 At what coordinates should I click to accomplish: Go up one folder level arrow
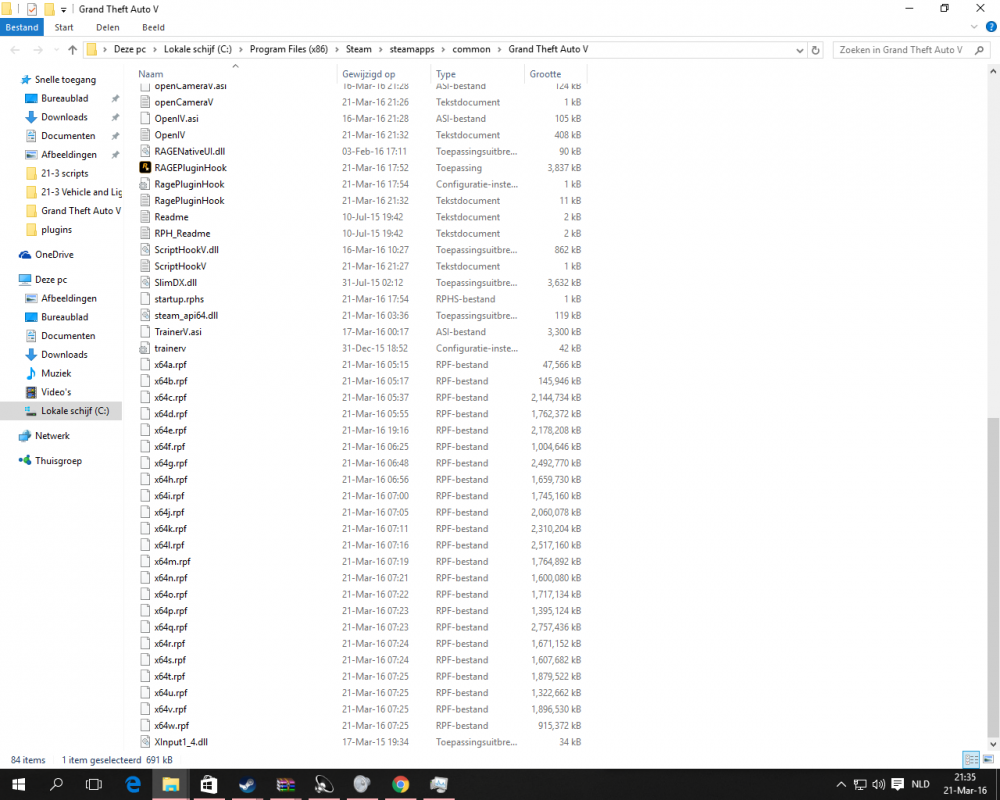point(72,50)
